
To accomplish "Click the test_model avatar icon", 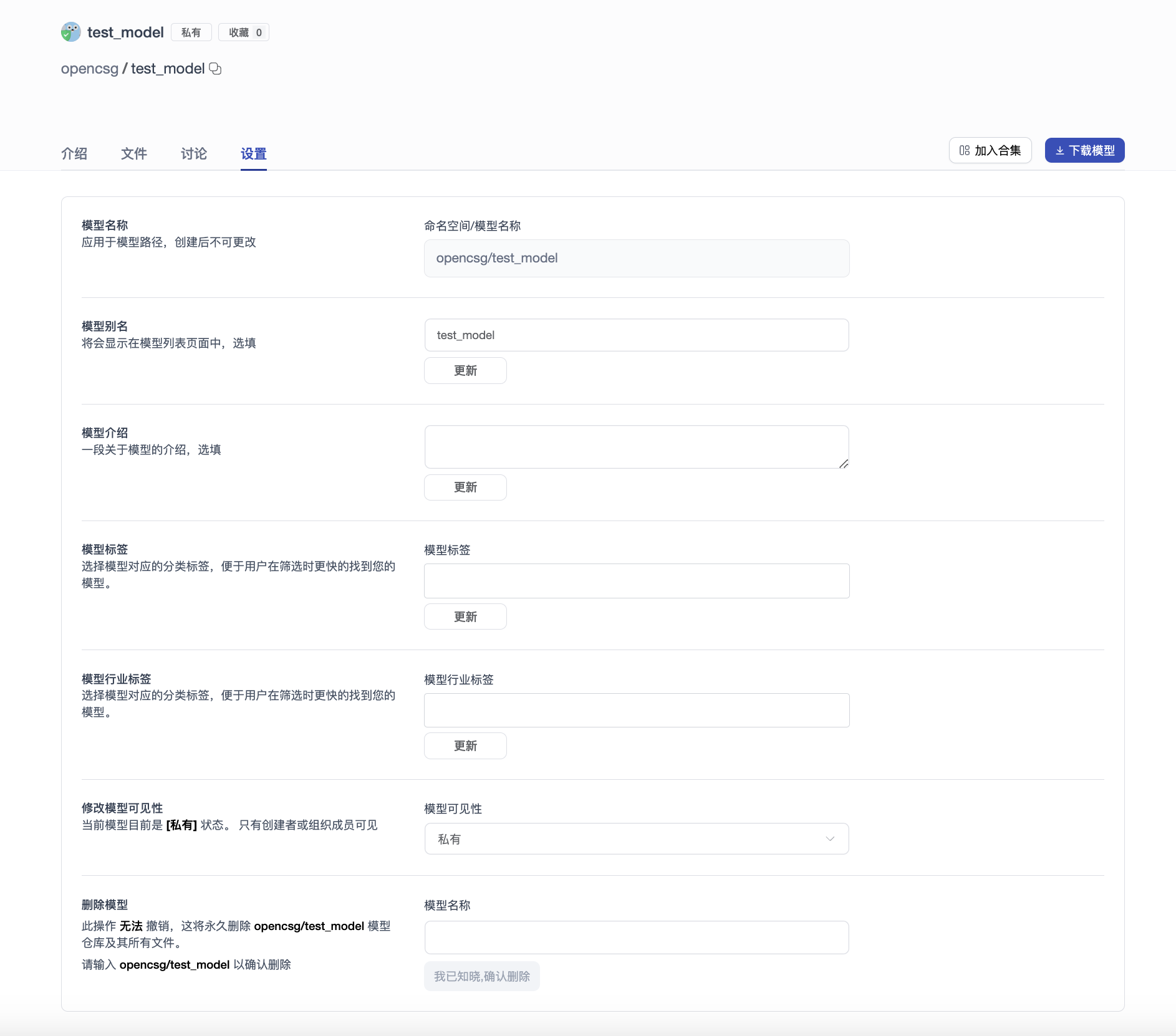I will click(71, 32).
